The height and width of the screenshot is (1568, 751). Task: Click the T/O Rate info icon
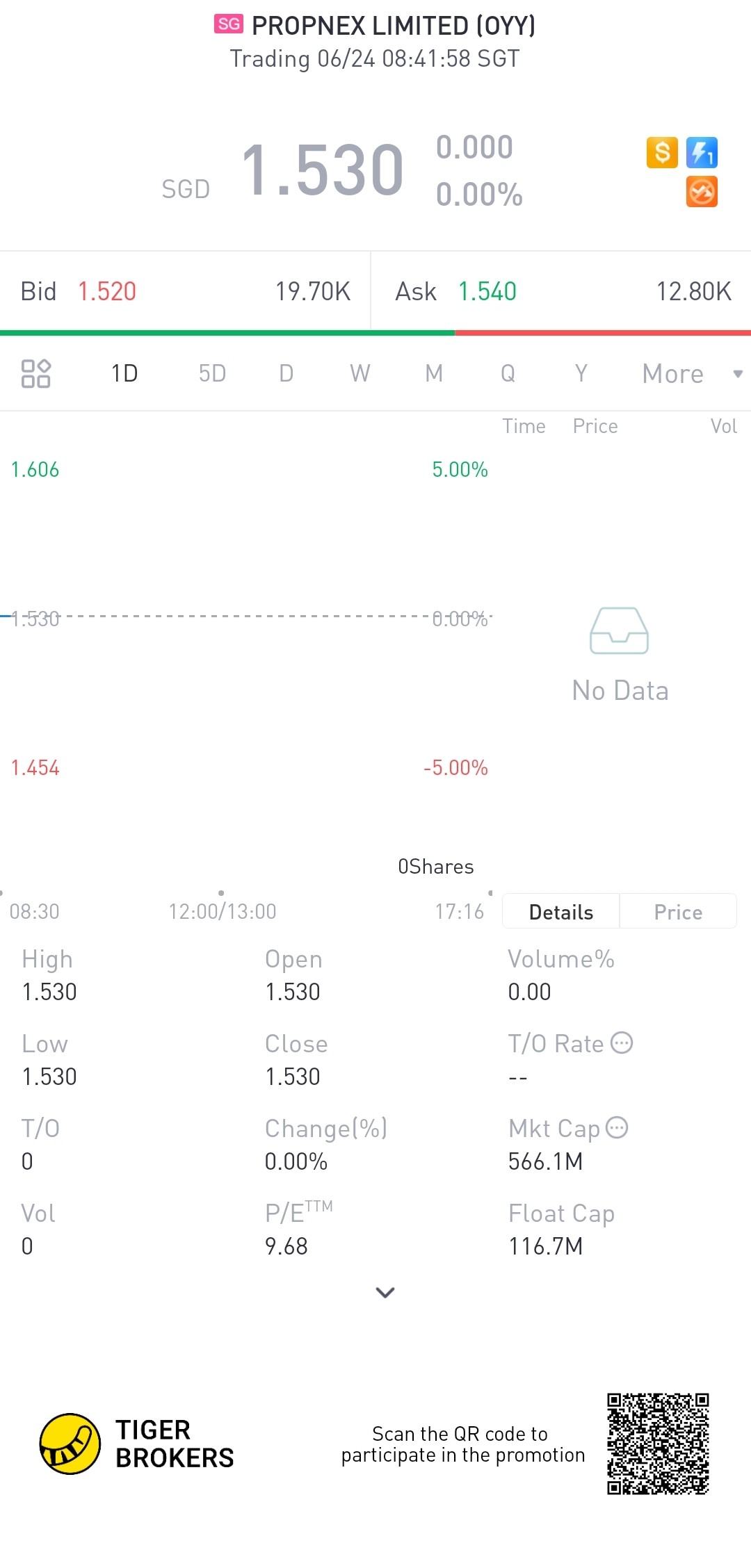point(622,1043)
